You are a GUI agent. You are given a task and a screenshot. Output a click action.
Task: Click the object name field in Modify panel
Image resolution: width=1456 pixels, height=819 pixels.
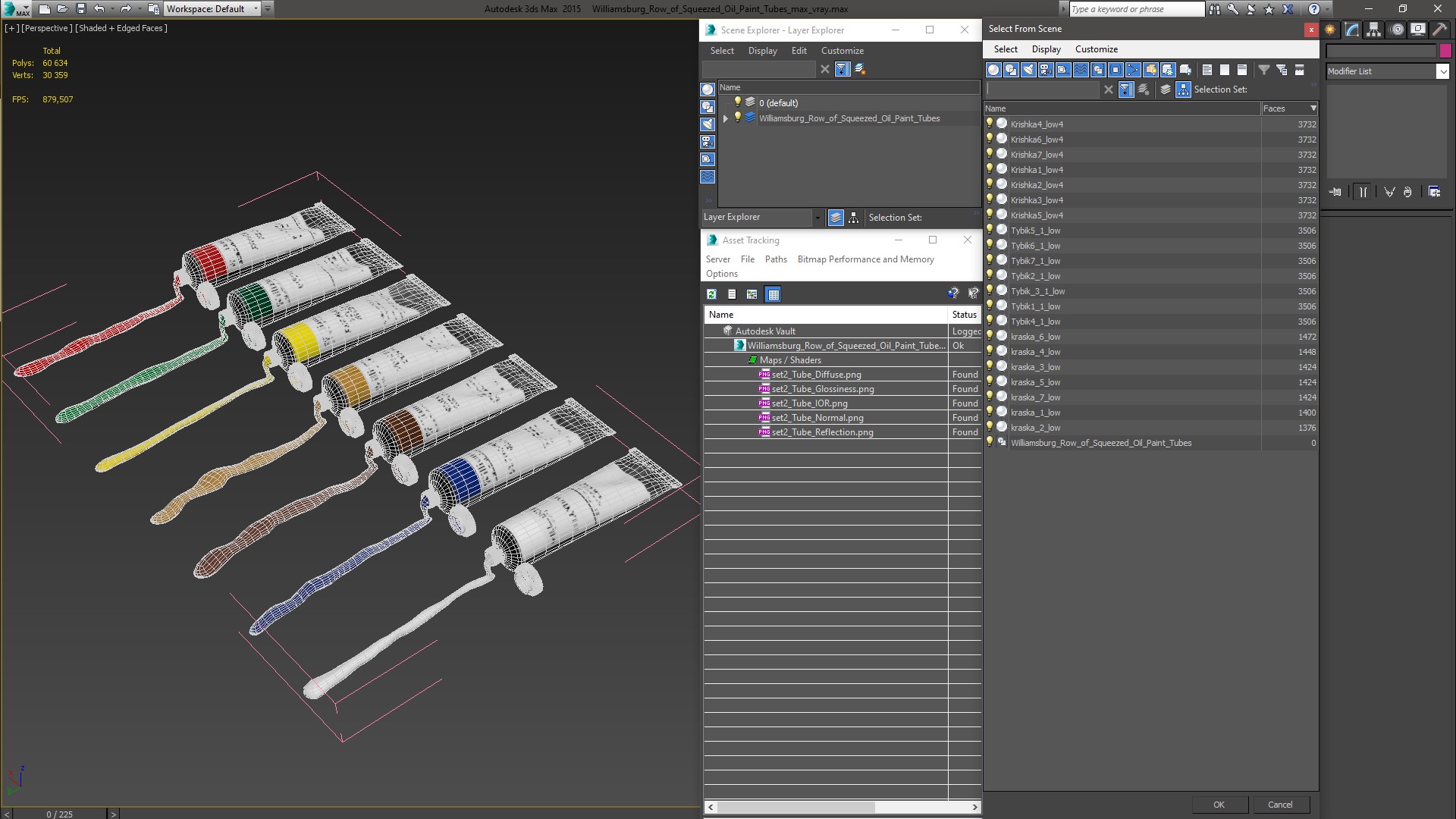coord(1381,51)
